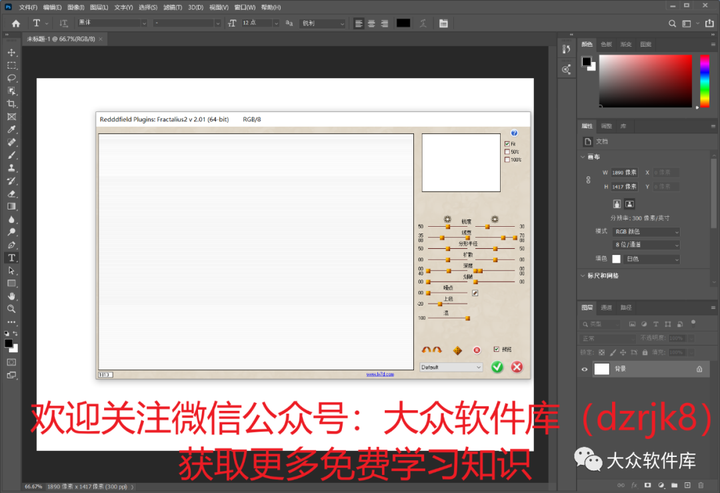Lock the 背景 layer icon

(x=699, y=369)
